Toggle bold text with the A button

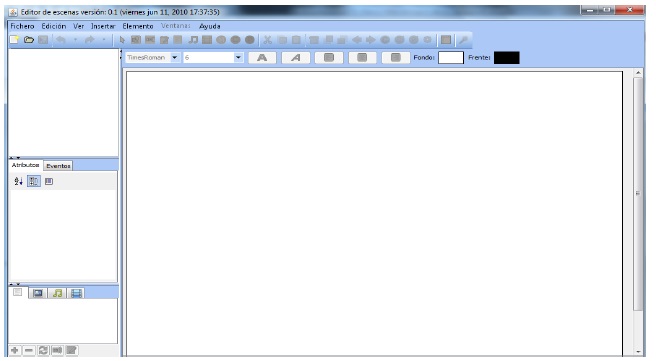262,58
